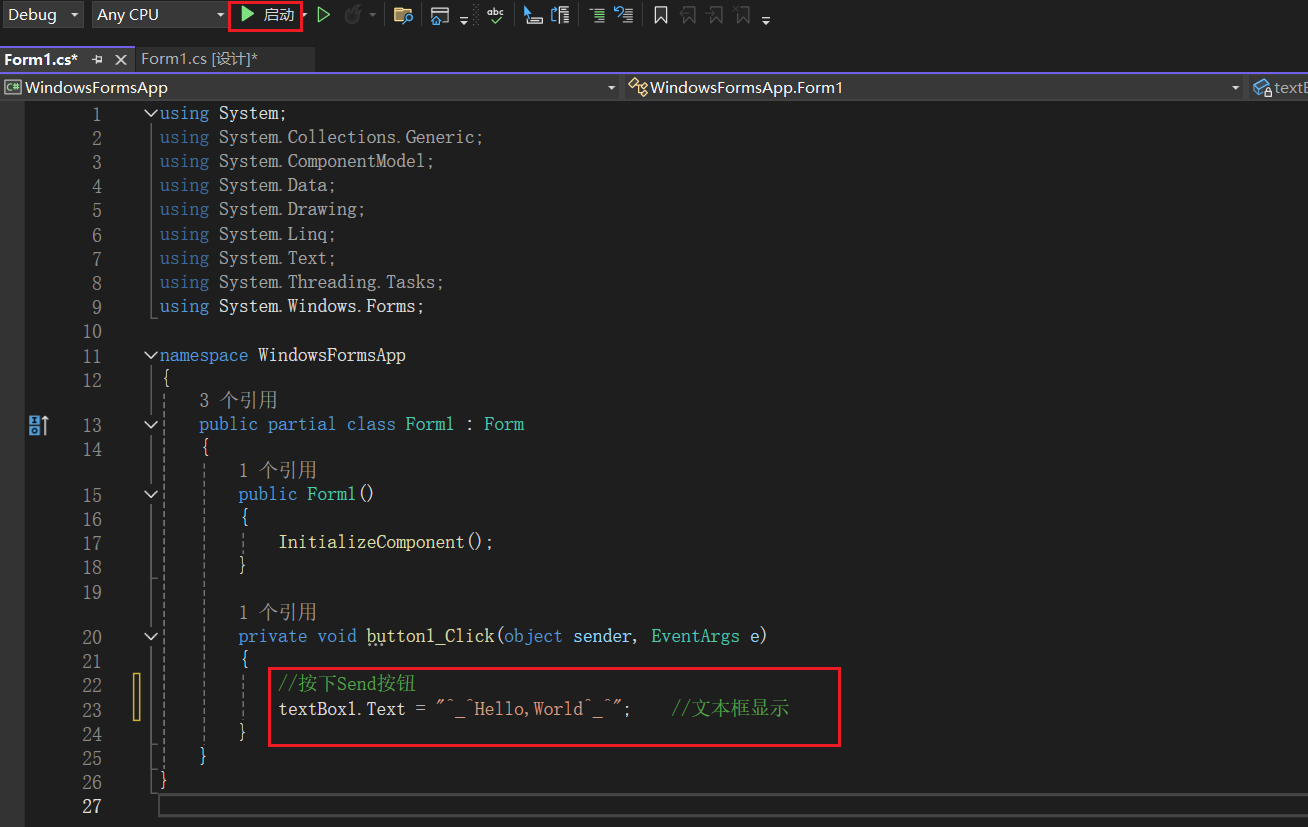Open 1 个引用 link above button1_Click
This screenshot has width=1308, height=827.
tap(277, 612)
